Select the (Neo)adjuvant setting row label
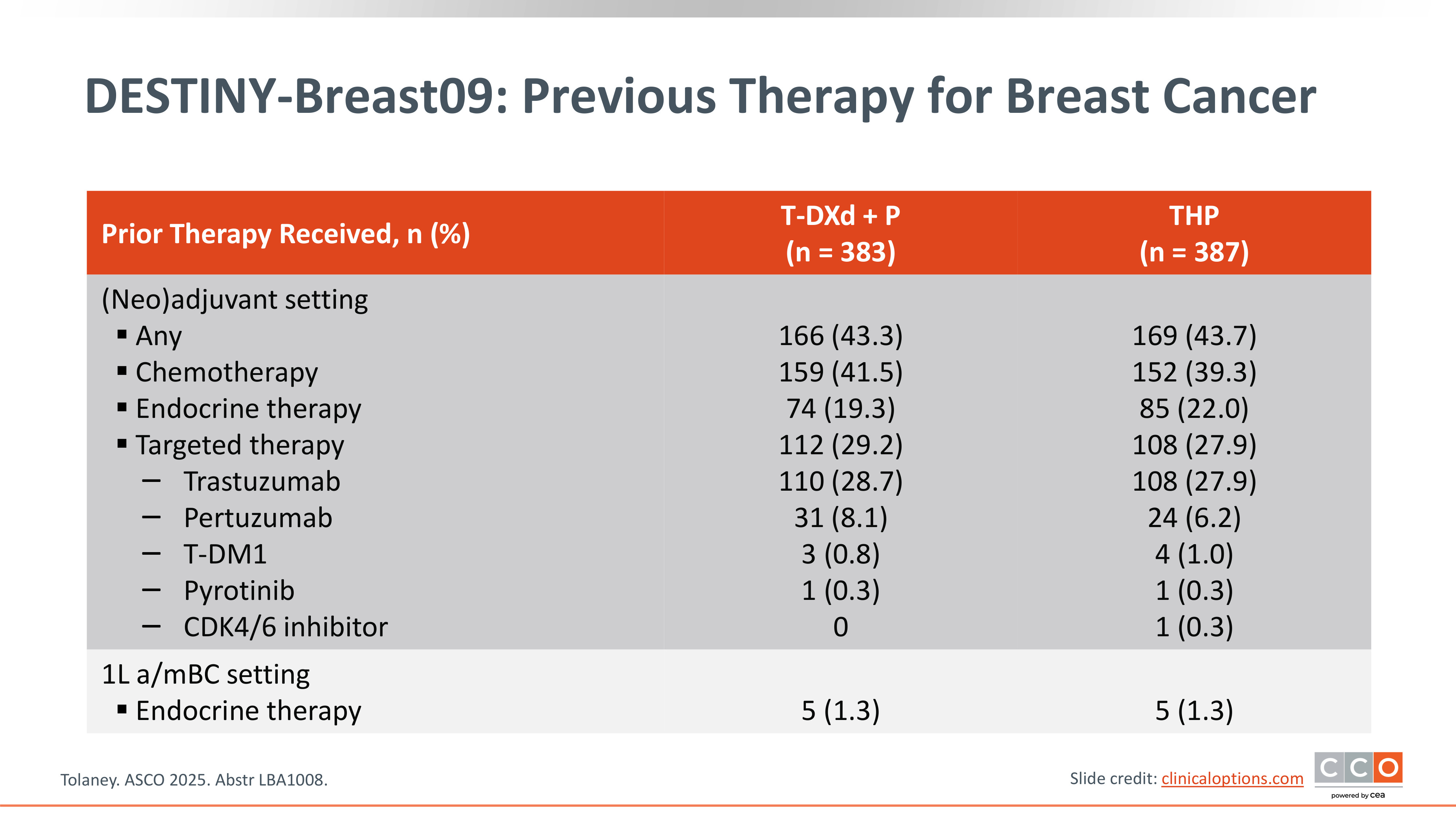This screenshot has height=819, width=1456. click(x=234, y=300)
